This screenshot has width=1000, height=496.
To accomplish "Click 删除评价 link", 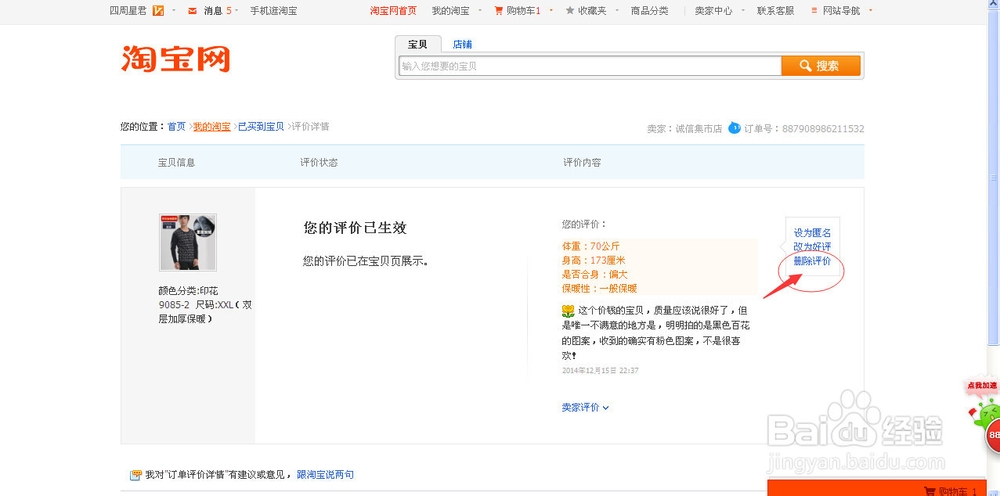I will coord(812,261).
